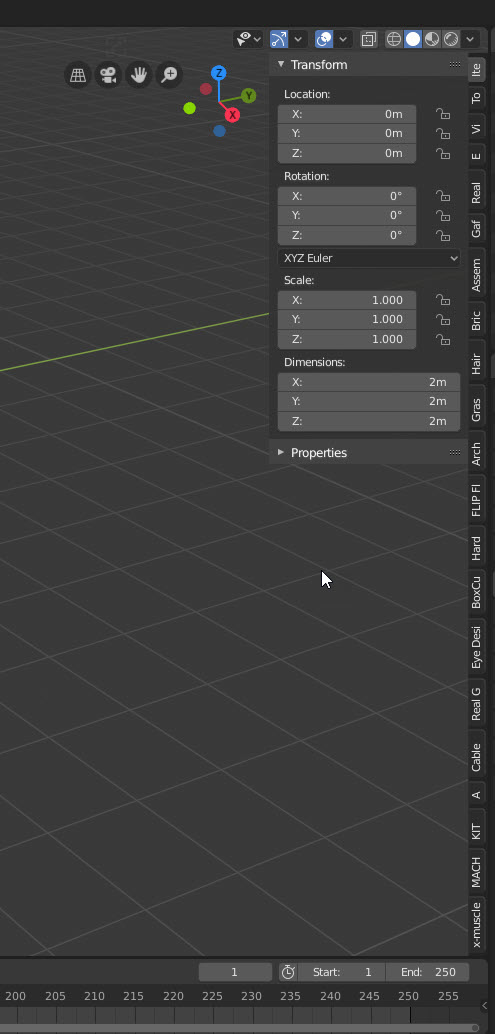Click the zoom view magnifier icon
The image size is (495, 1034).
click(169, 75)
